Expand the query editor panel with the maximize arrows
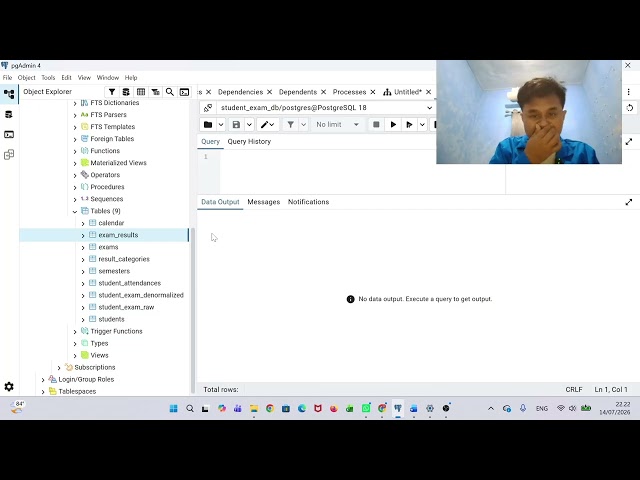Screen dimensions: 640x480 [x=629, y=142]
